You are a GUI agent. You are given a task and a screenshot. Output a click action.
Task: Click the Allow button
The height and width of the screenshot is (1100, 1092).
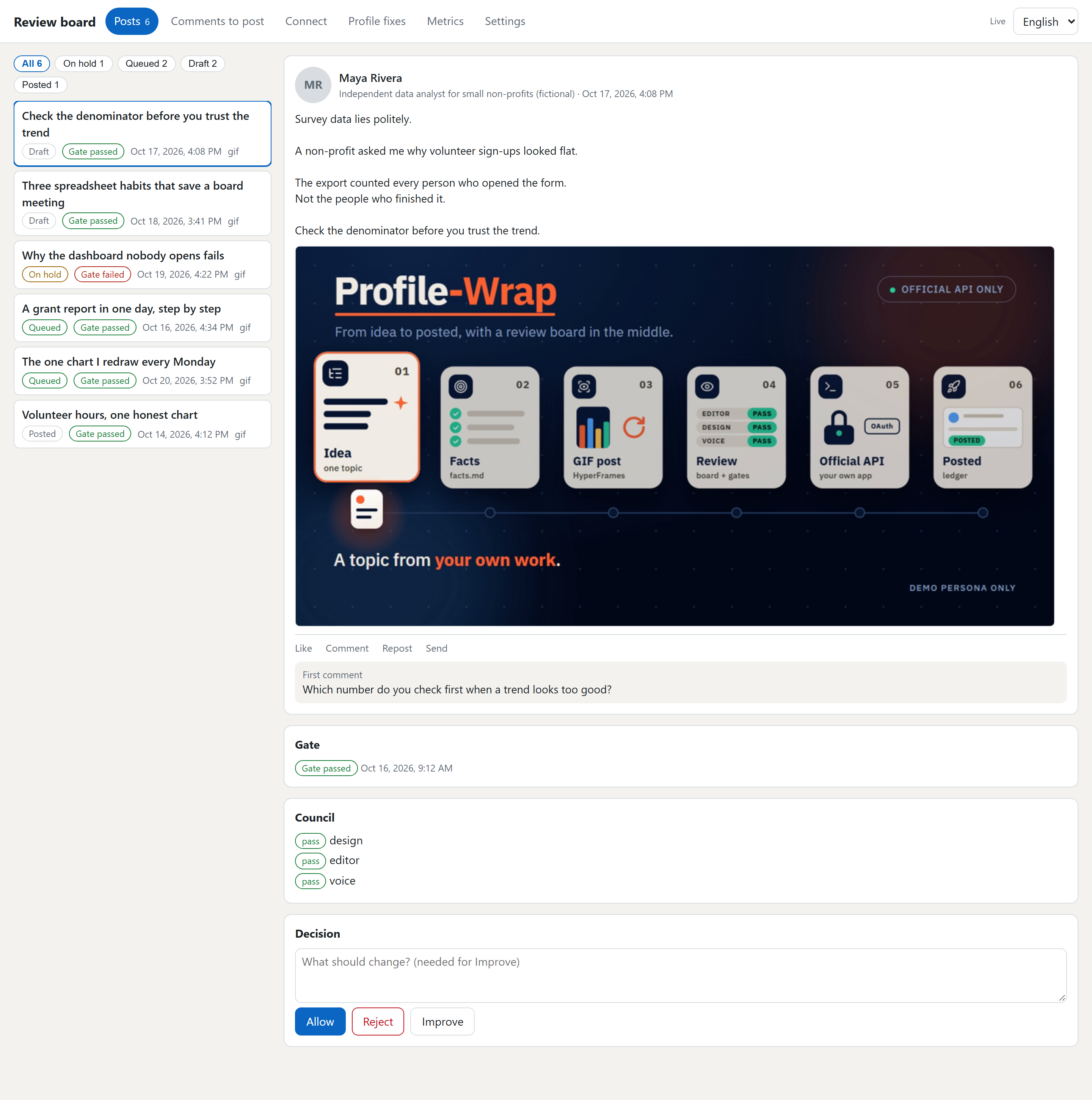pos(320,1021)
